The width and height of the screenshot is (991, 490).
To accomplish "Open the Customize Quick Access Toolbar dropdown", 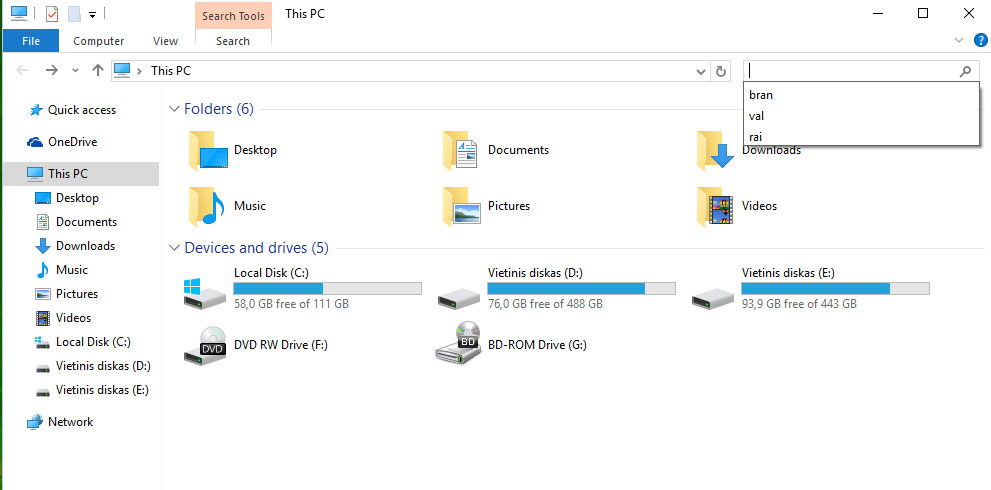I will tap(92, 14).
